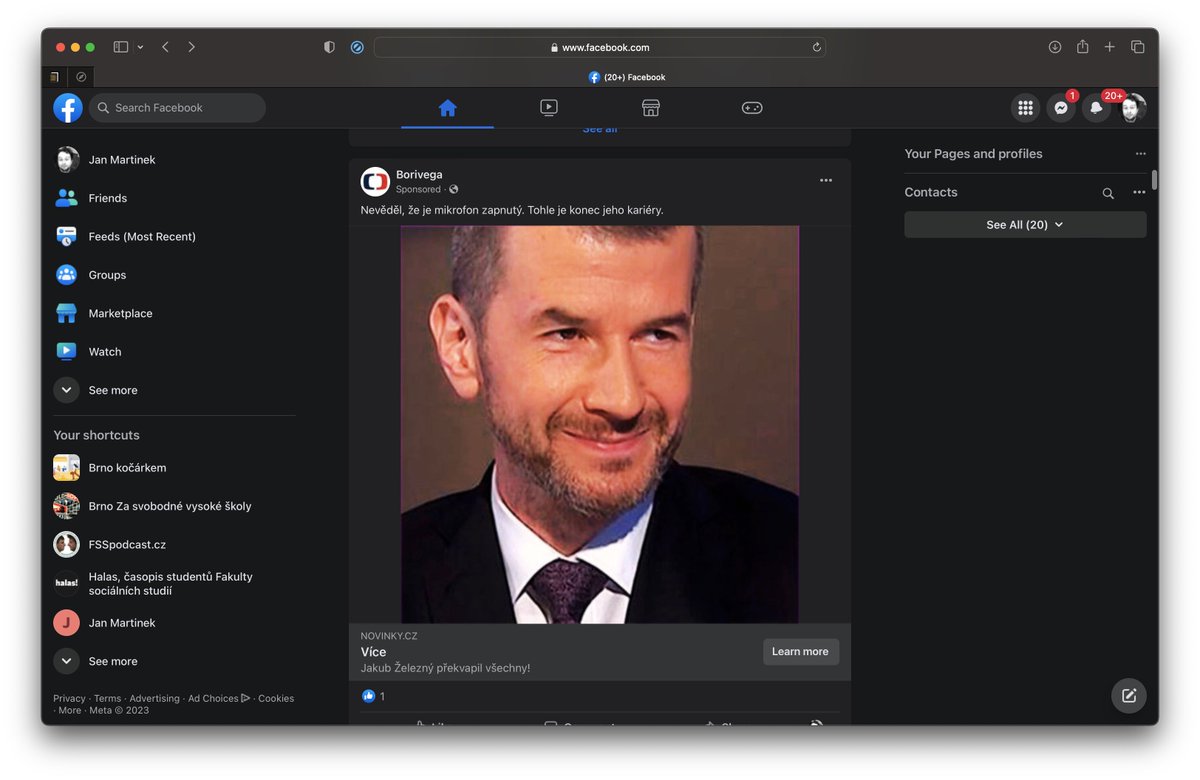The width and height of the screenshot is (1200, 780).
Task: View the like reaction count
Action: [x=375, y=696]
